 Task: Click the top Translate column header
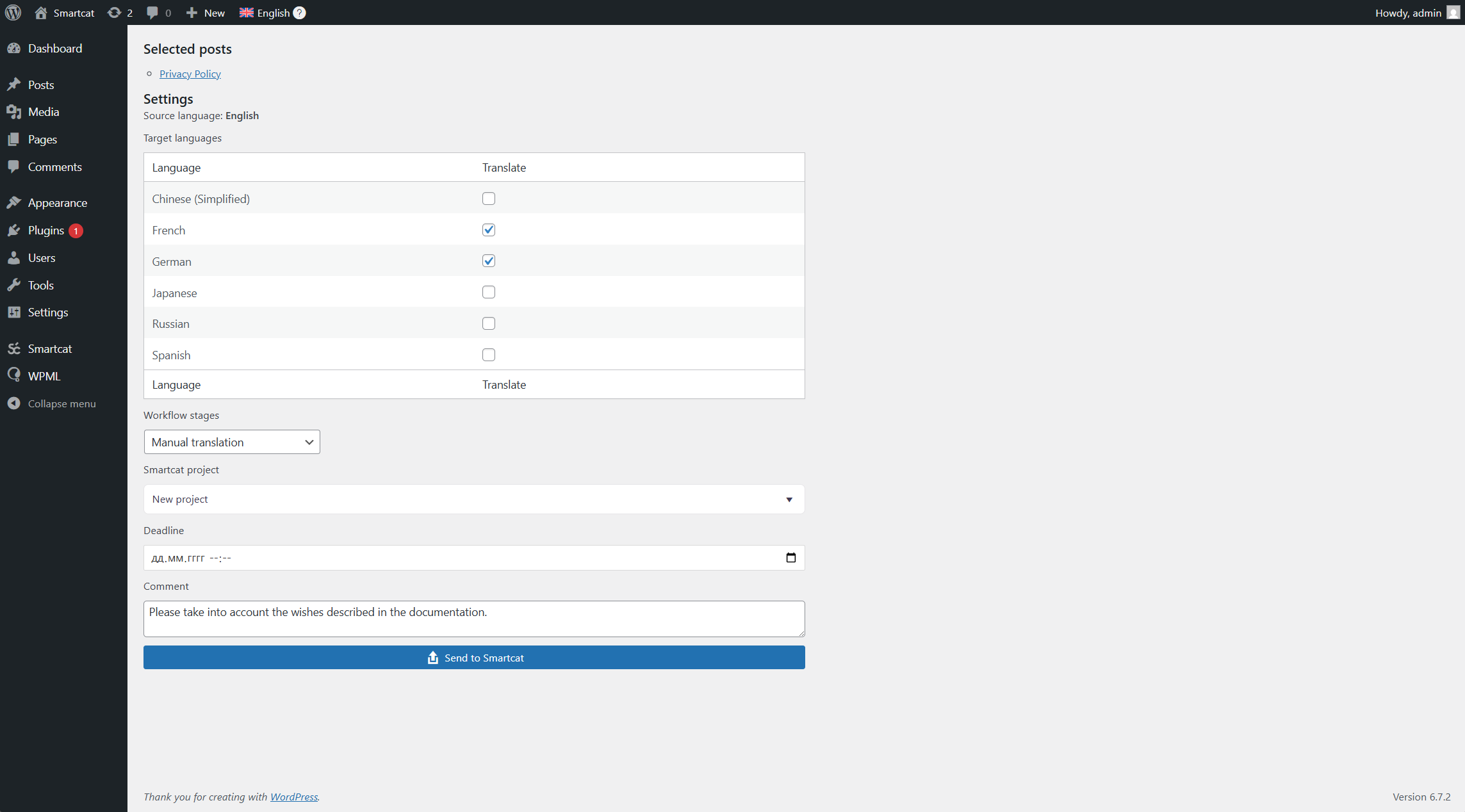(x=504, y=168)
